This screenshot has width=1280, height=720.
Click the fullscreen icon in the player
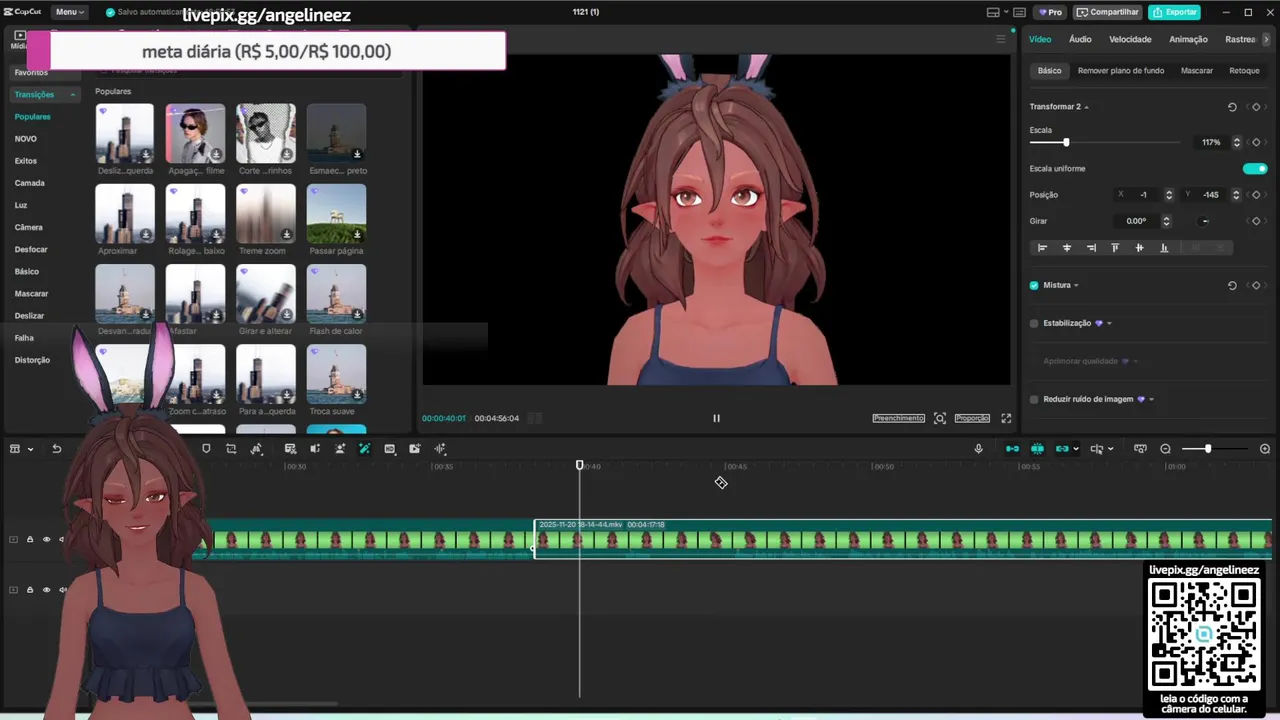[1006, 418]
